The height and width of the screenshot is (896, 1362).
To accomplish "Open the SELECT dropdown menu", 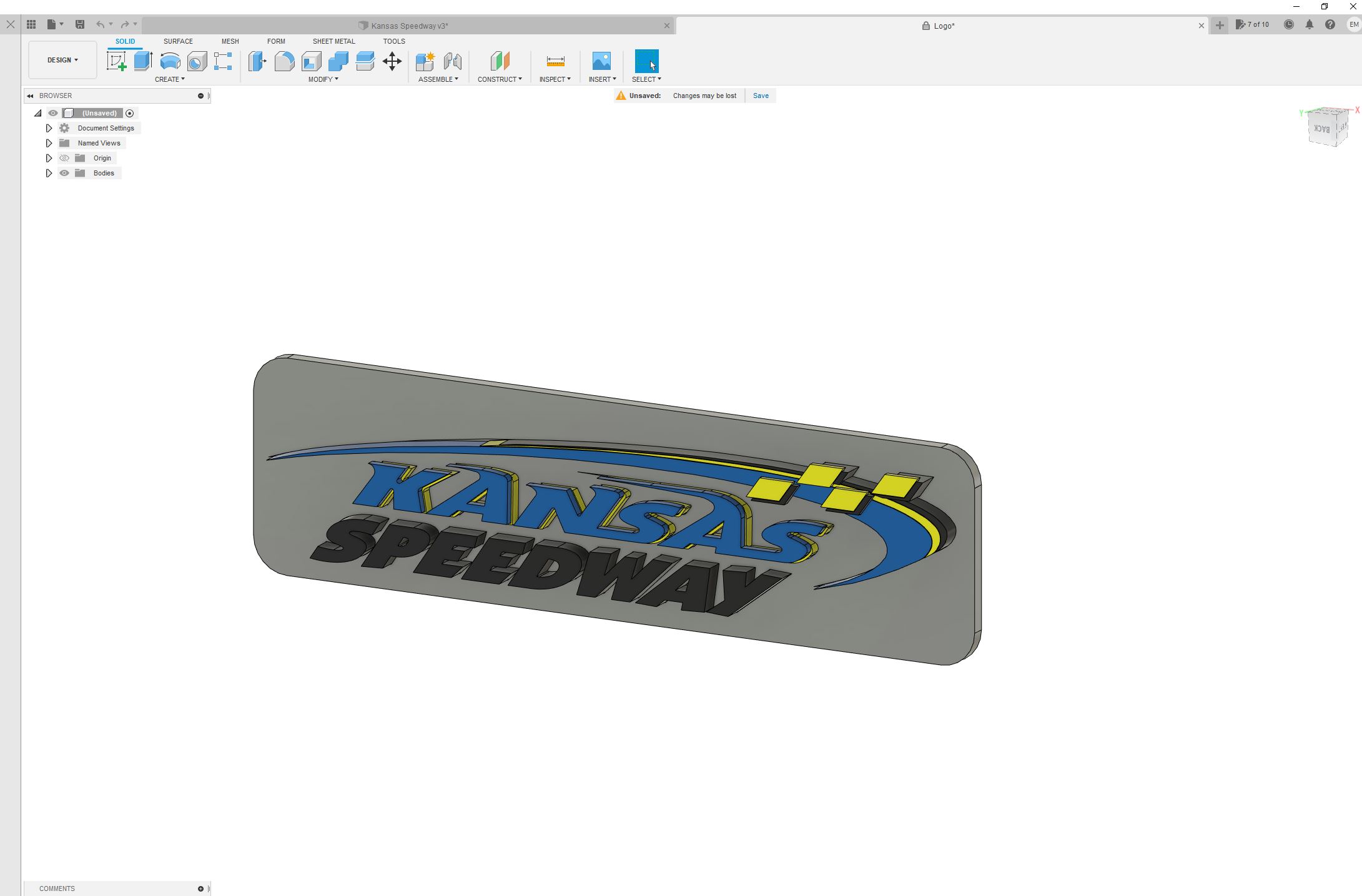I will (646, 79).
